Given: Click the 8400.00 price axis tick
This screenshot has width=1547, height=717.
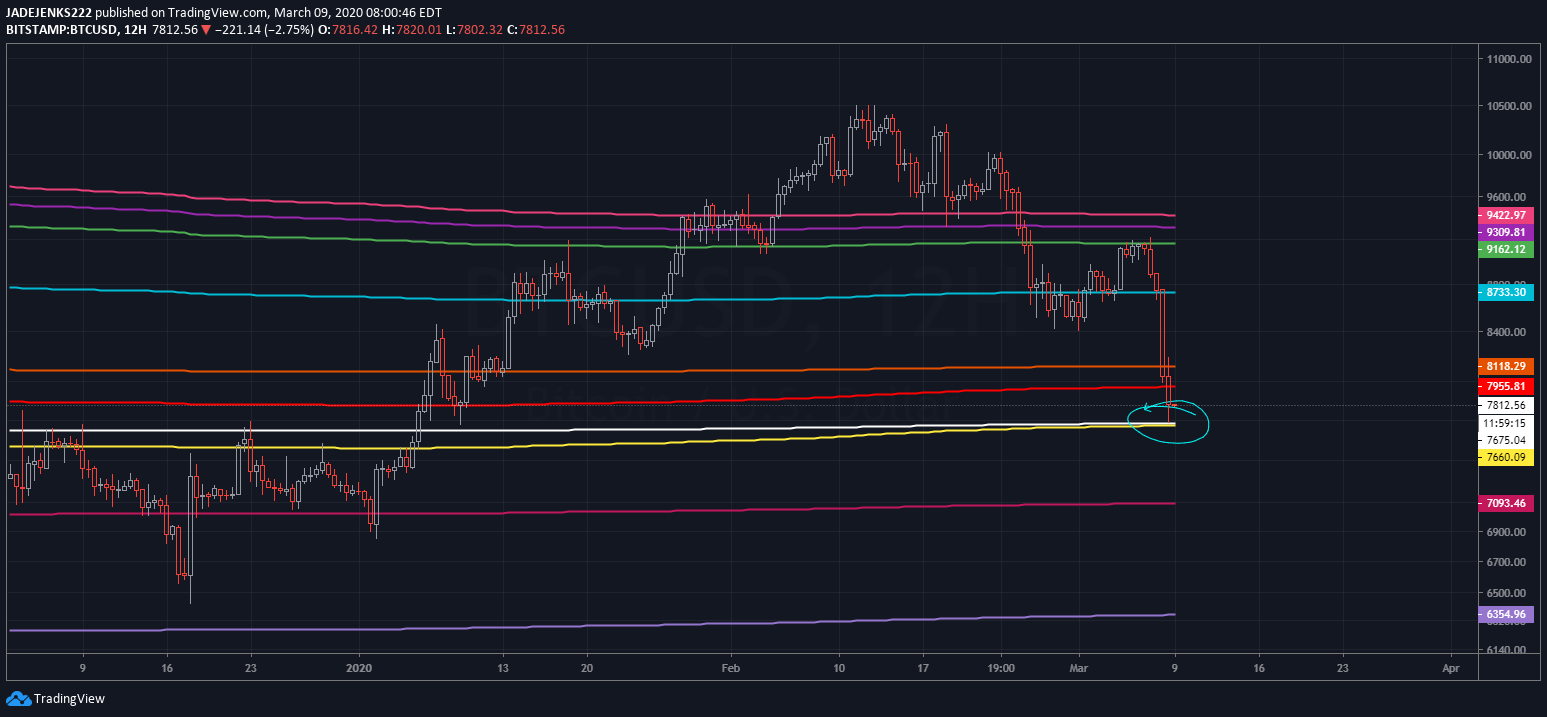Looking at the screenshot, I should (x=1508, y=332).
